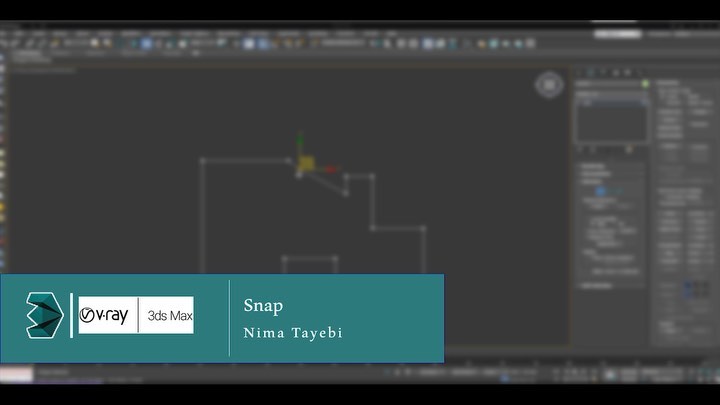Click the yellowish Configure Modifier Sets icon
Viewport: 720px width, 405px height.
629,150
